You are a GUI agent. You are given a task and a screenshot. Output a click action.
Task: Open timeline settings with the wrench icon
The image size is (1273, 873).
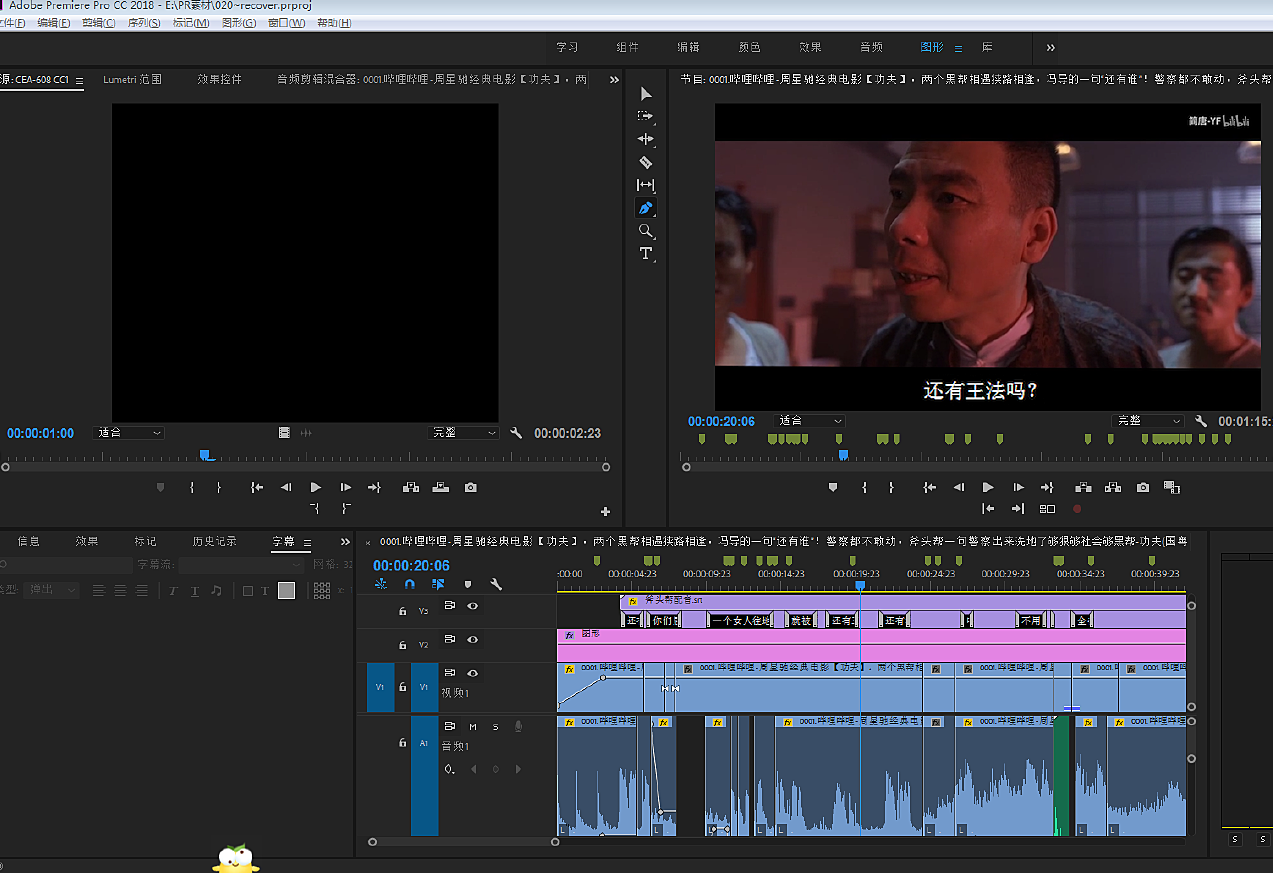[498, 584]
